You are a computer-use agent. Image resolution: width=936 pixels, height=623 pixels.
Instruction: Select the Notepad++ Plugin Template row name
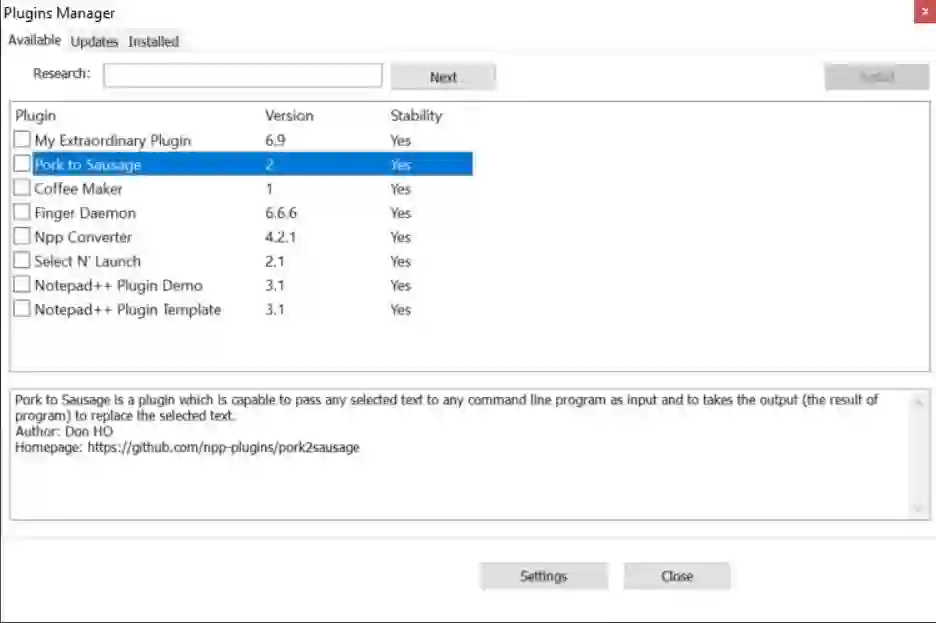coord(128,309)
